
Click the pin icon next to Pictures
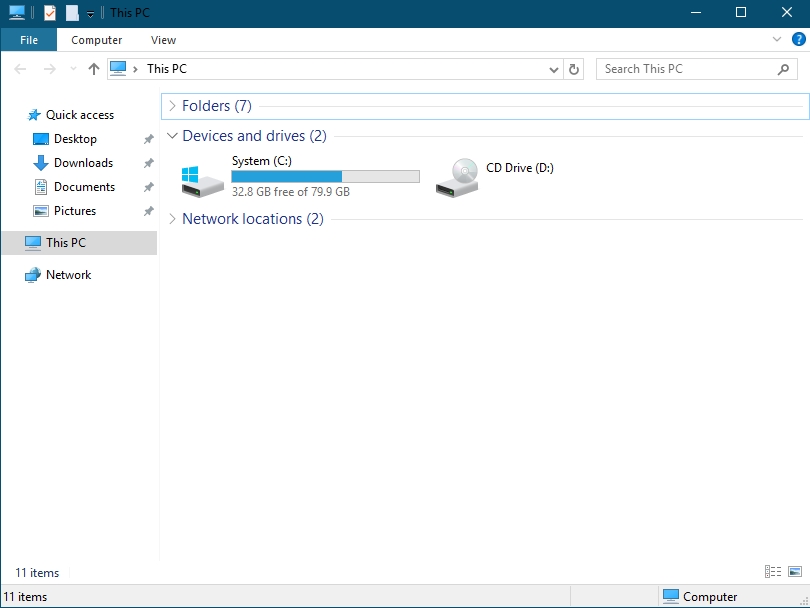coord(149,211)
